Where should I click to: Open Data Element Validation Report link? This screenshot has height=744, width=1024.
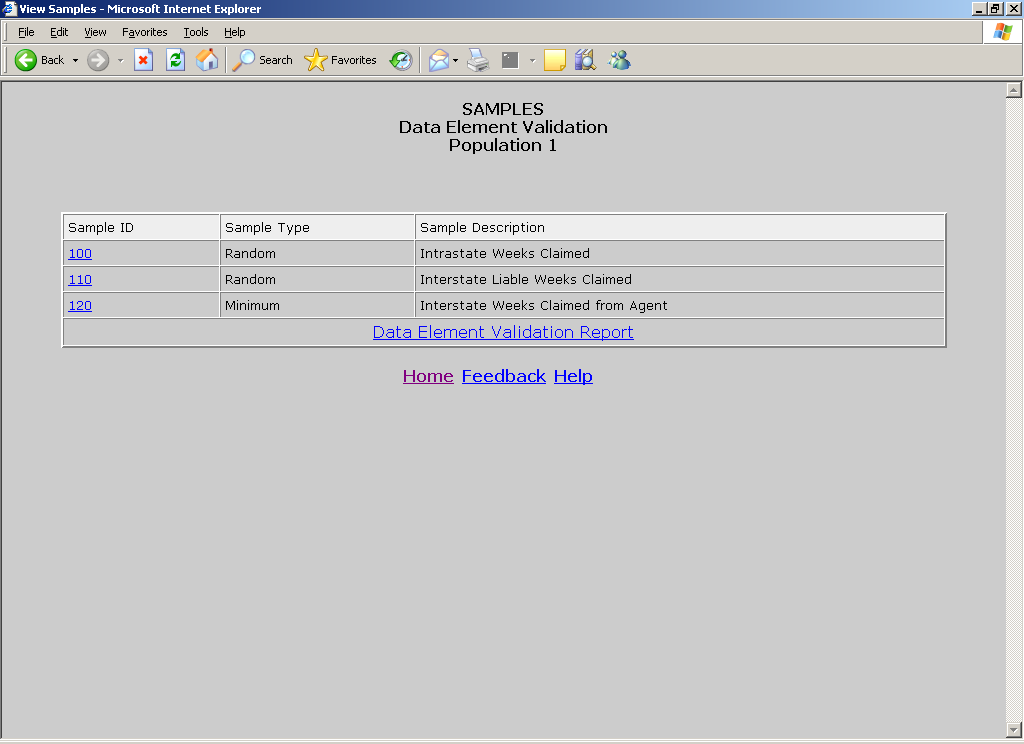(x=503, y=332)
